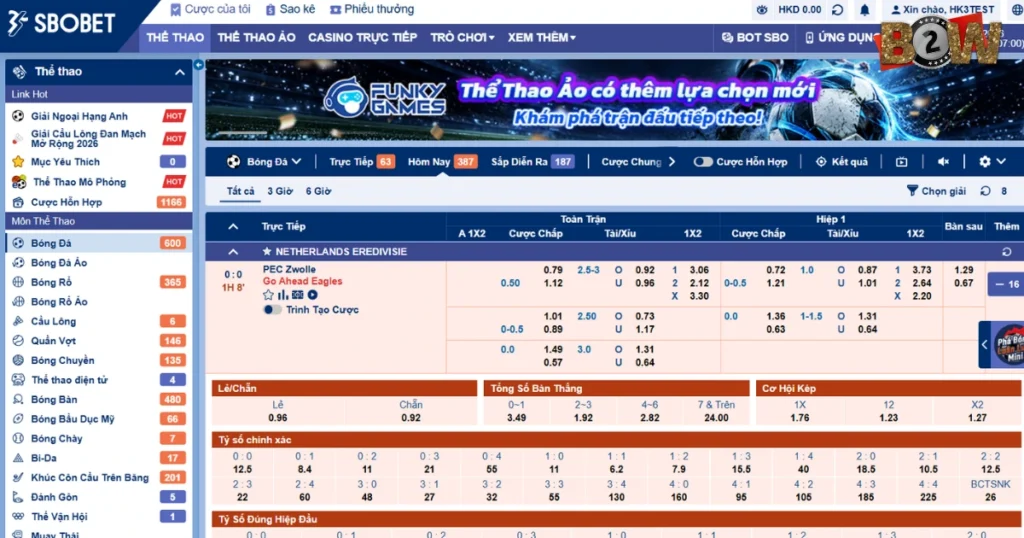This screenshot has height=538, width=1024.
Task: Open the SBOBET home logo
Action: (62, 24)
